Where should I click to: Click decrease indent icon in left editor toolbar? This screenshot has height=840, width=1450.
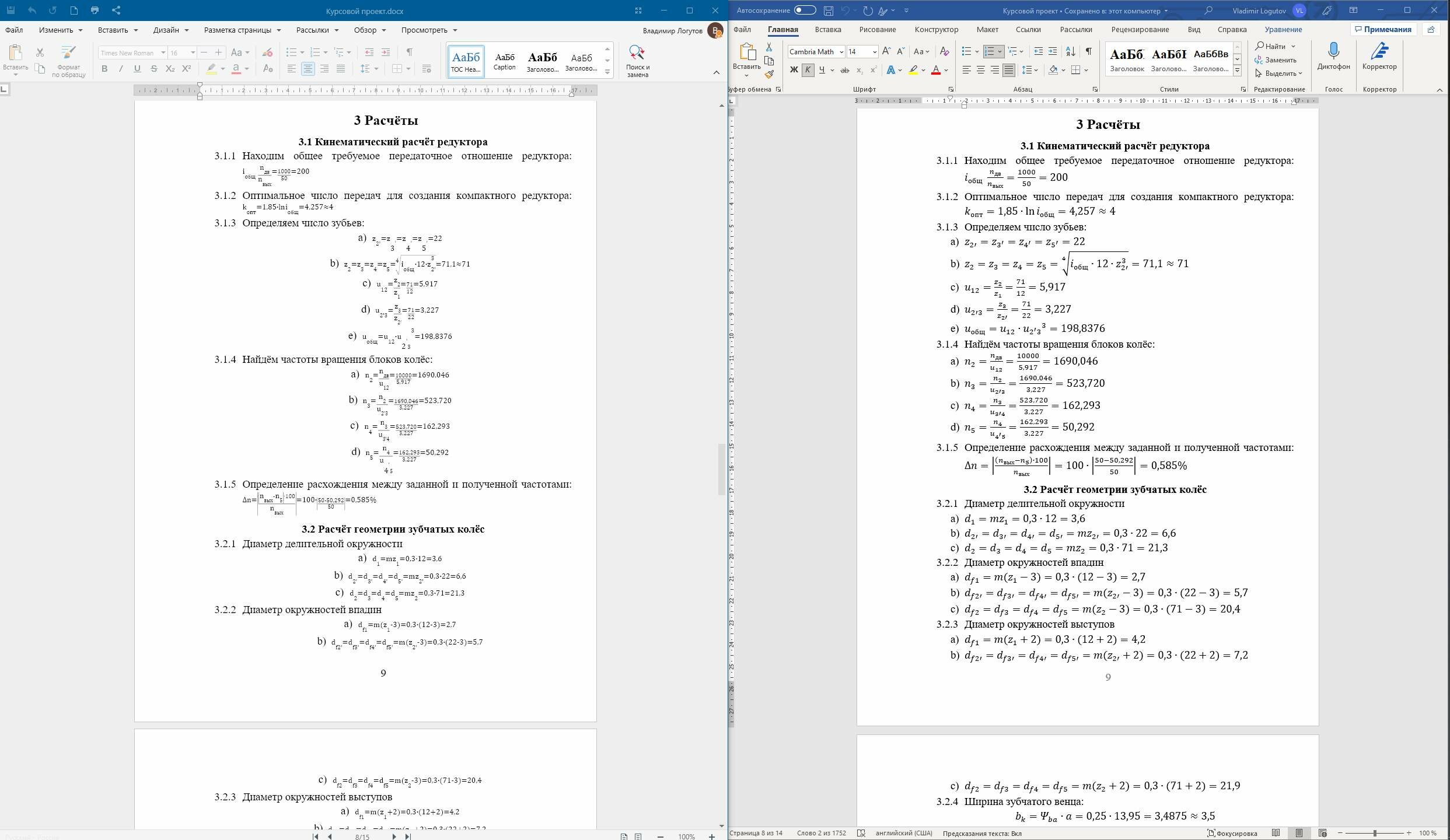pyautogui.click(x=369, y=52)
